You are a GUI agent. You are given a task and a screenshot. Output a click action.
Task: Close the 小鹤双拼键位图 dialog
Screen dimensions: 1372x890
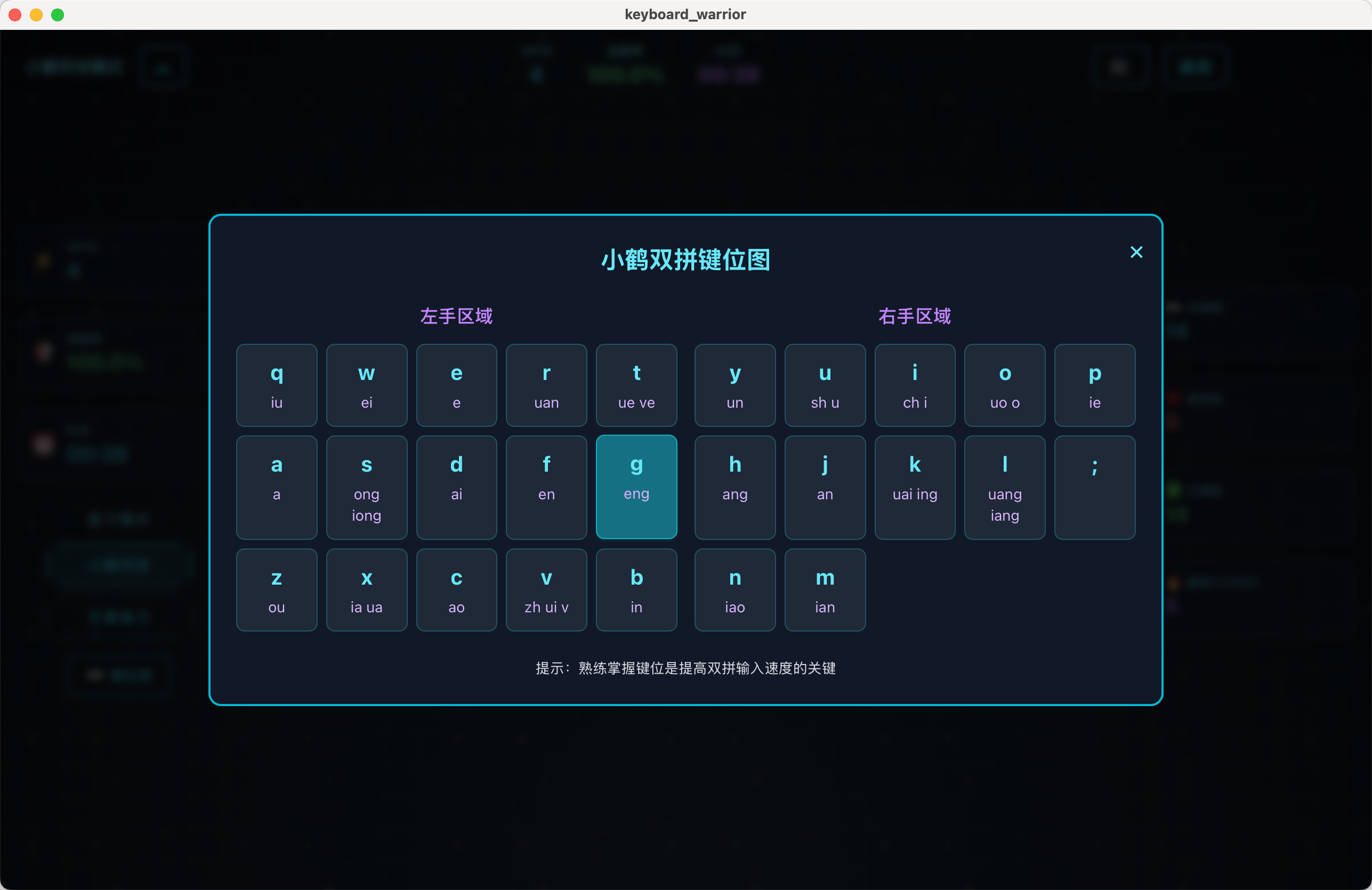[x=1136, y=253]
